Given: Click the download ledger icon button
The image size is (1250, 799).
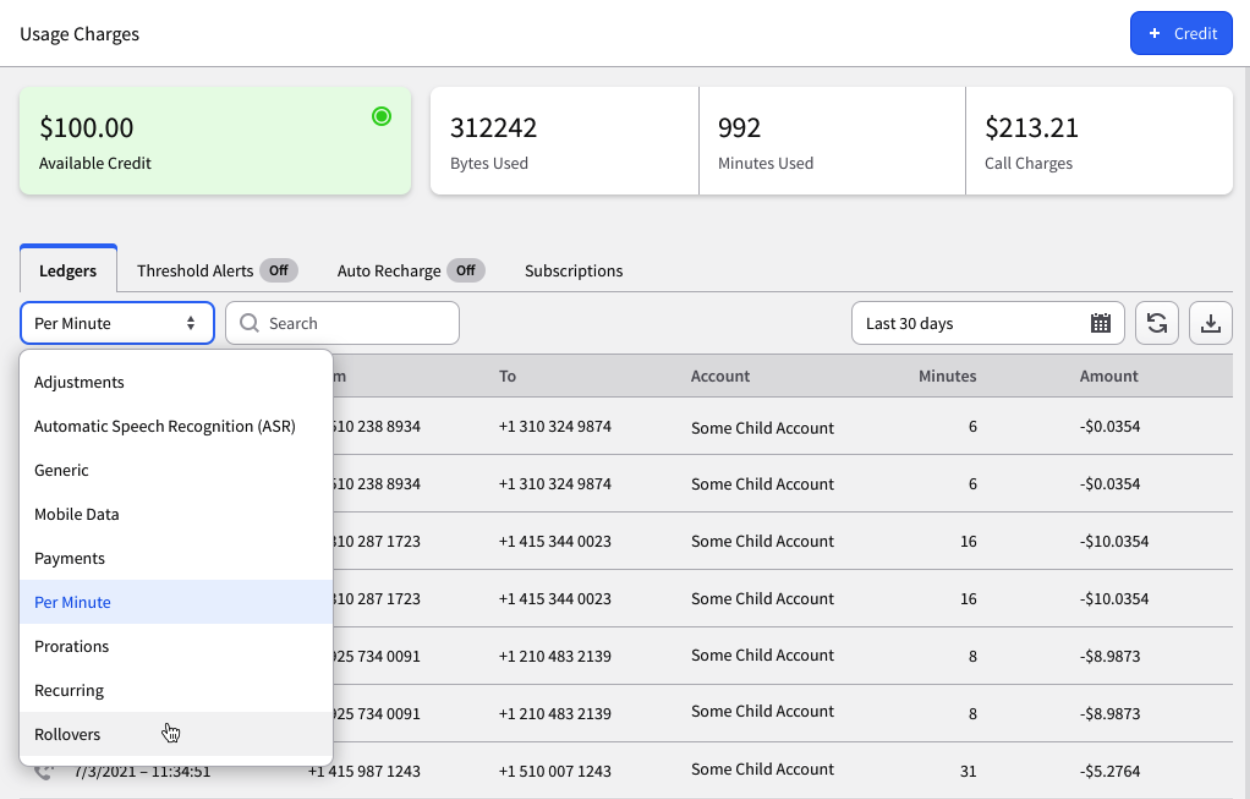Looking at the screenshot, I should [1211, 323].
